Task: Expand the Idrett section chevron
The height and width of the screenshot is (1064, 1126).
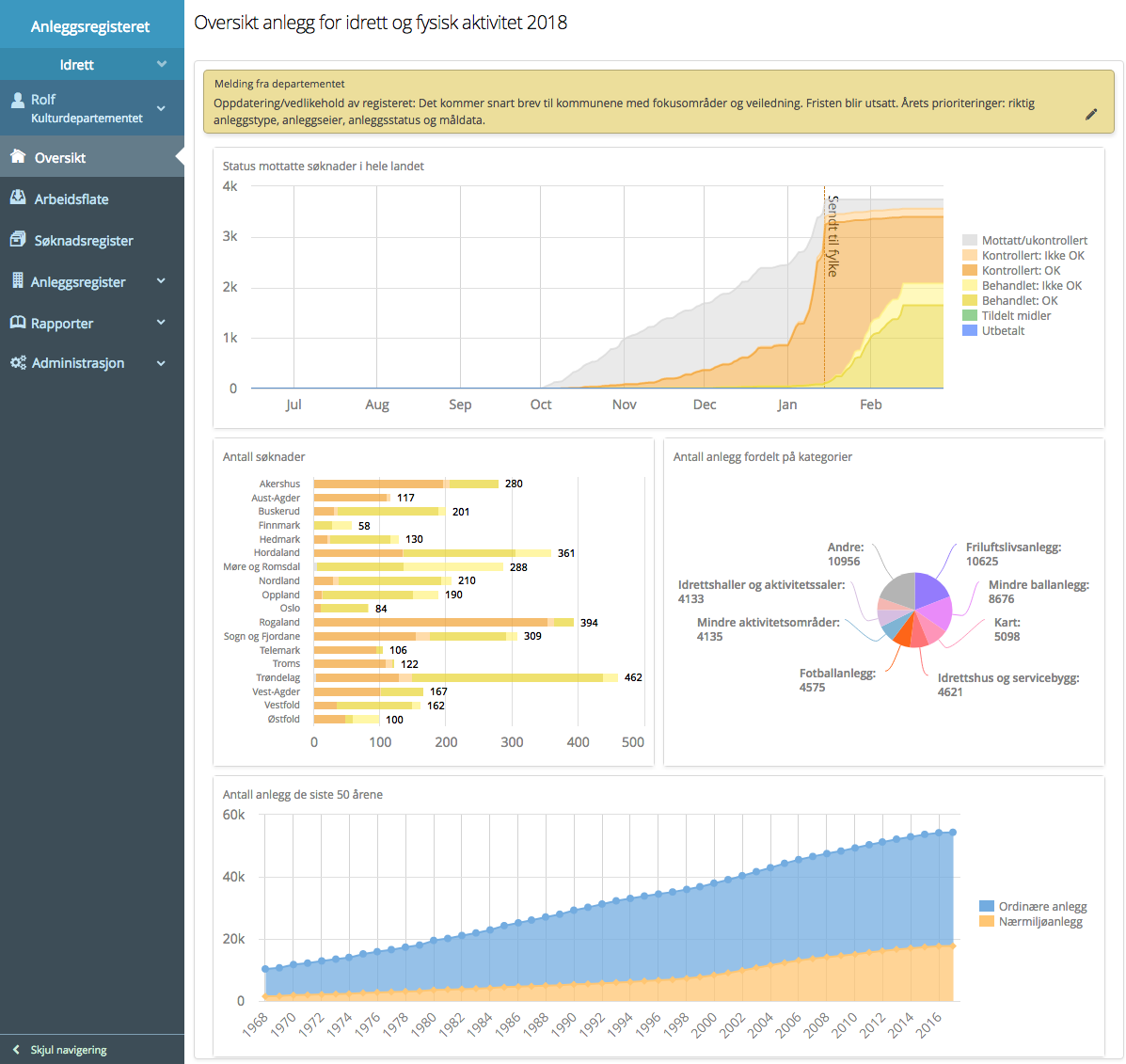Action: click(x=162, y=64)
